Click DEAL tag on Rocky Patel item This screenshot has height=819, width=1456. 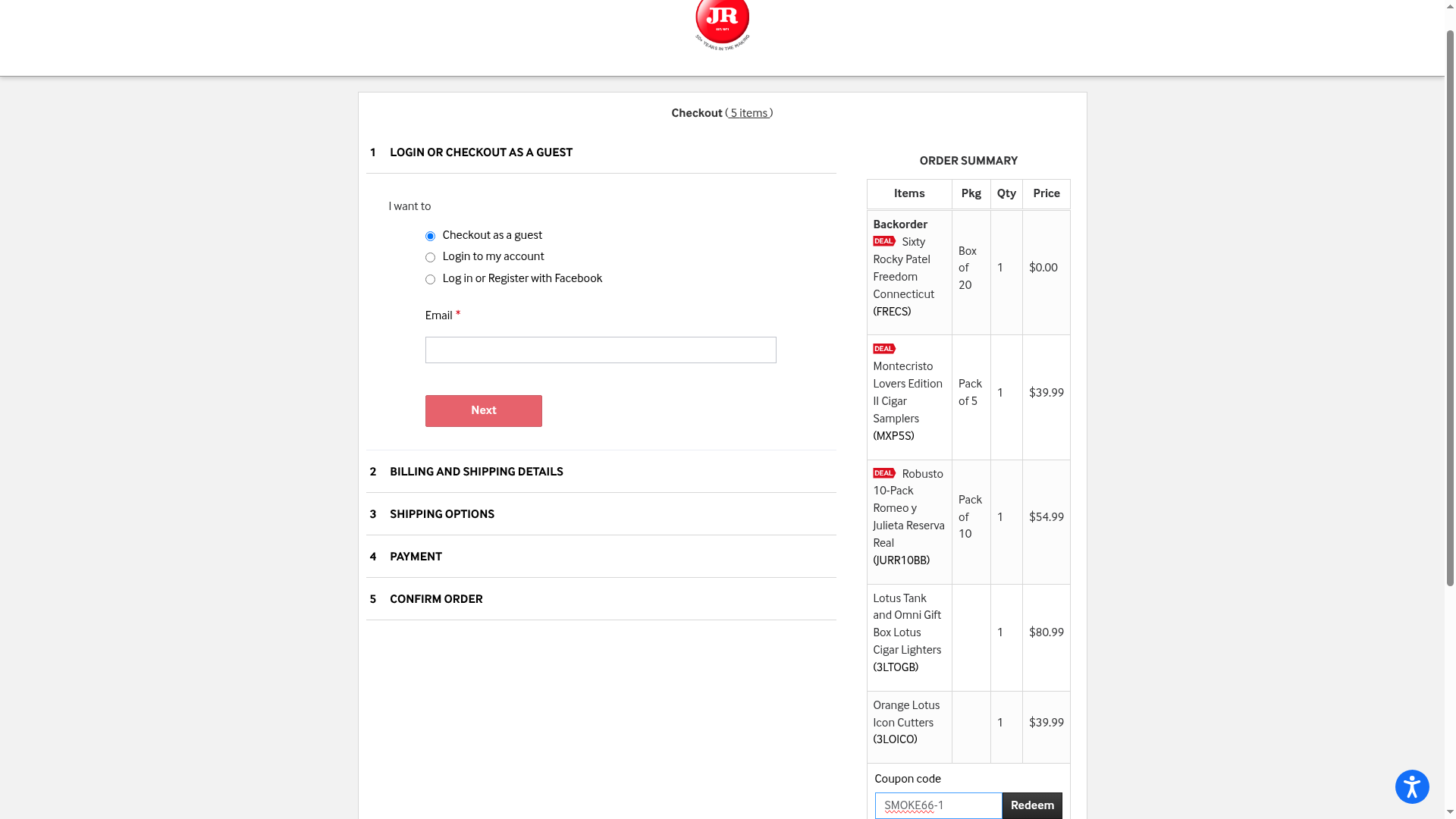pos(883,241)
